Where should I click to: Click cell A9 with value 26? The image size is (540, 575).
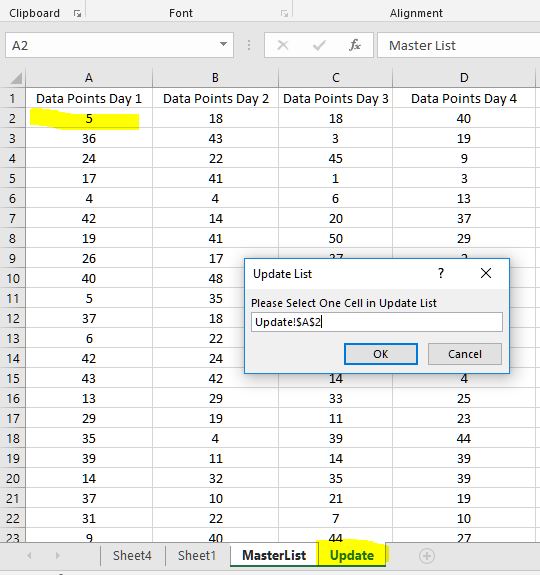point(89,259)
